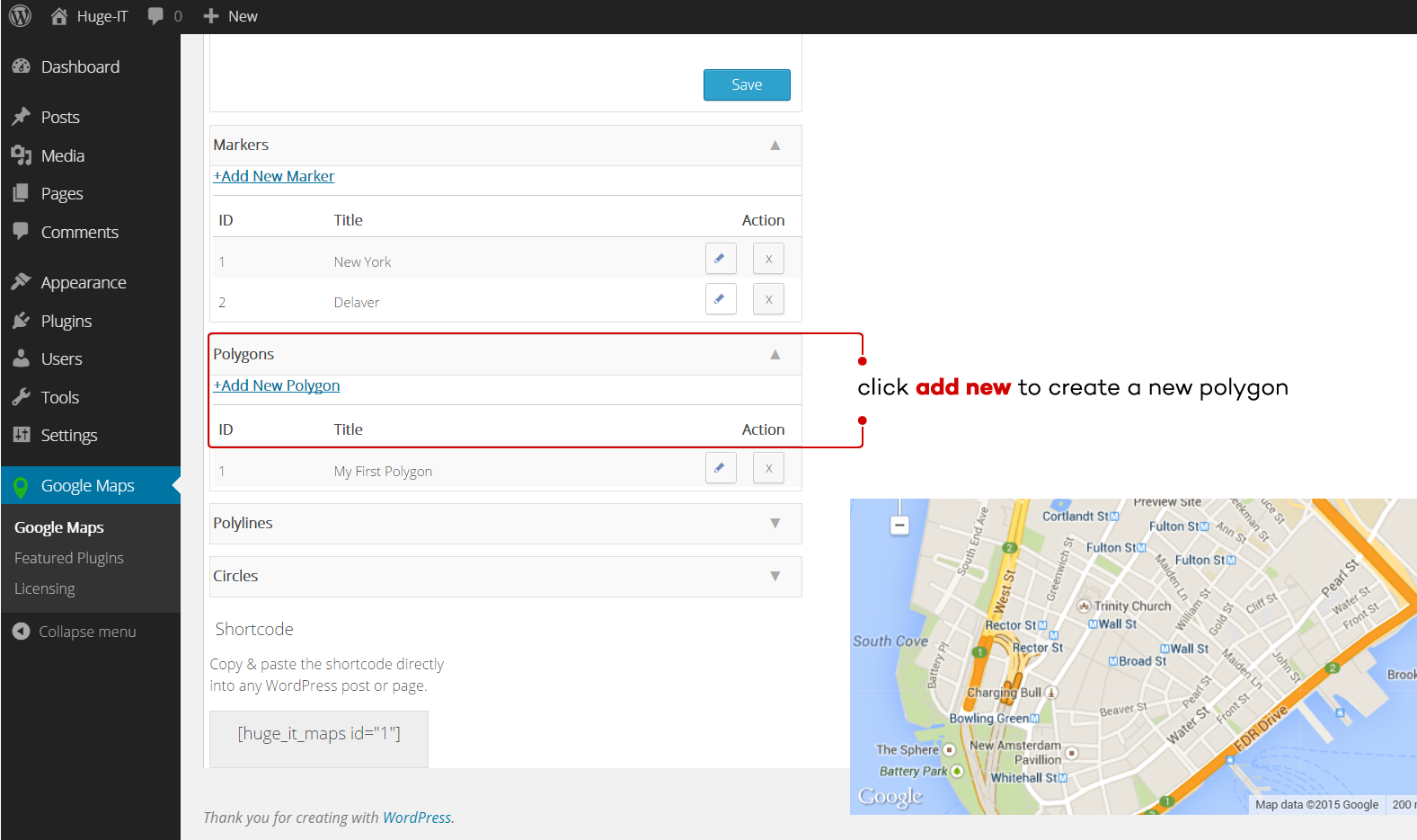Collapse the admin sidebar menu

(x=75, y=632)
